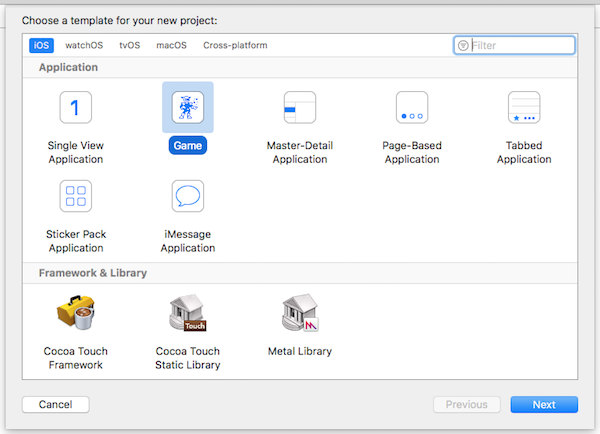The image size is (600, 434).
Task: Focus the Filter text field
Action: coord(514,46)
